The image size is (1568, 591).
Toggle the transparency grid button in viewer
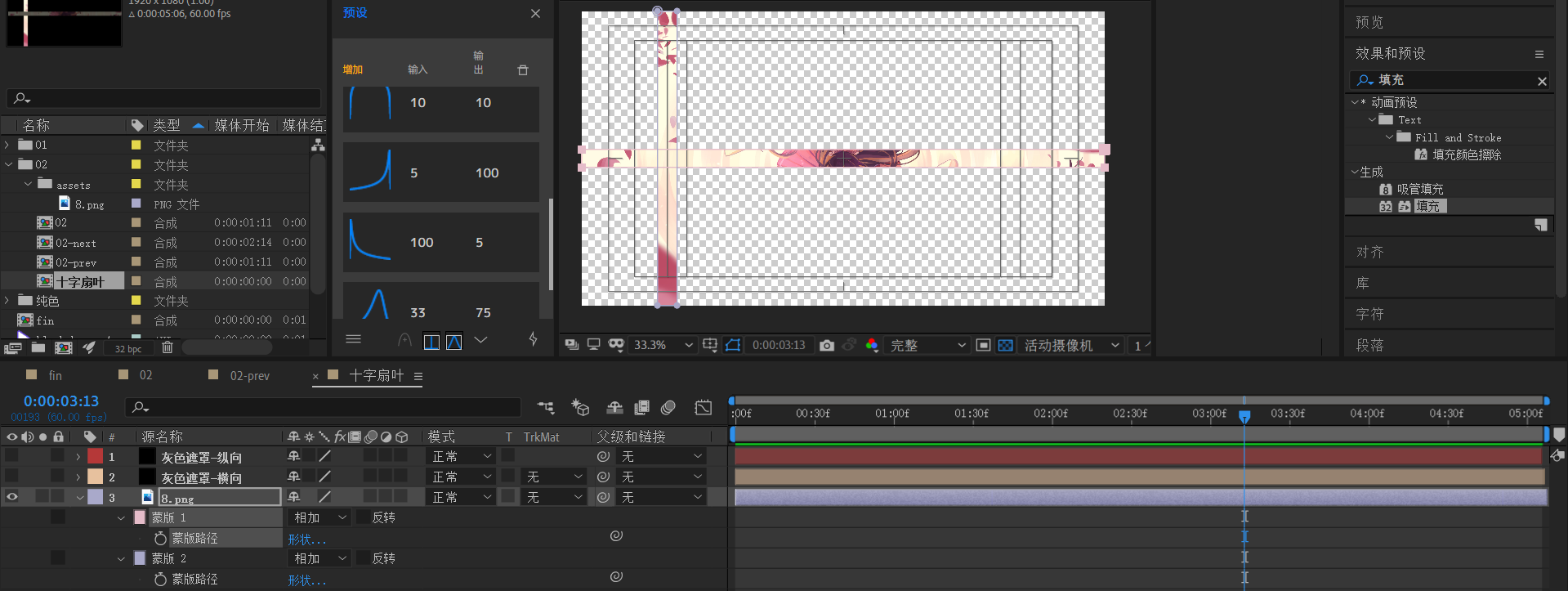point(1006,345)
